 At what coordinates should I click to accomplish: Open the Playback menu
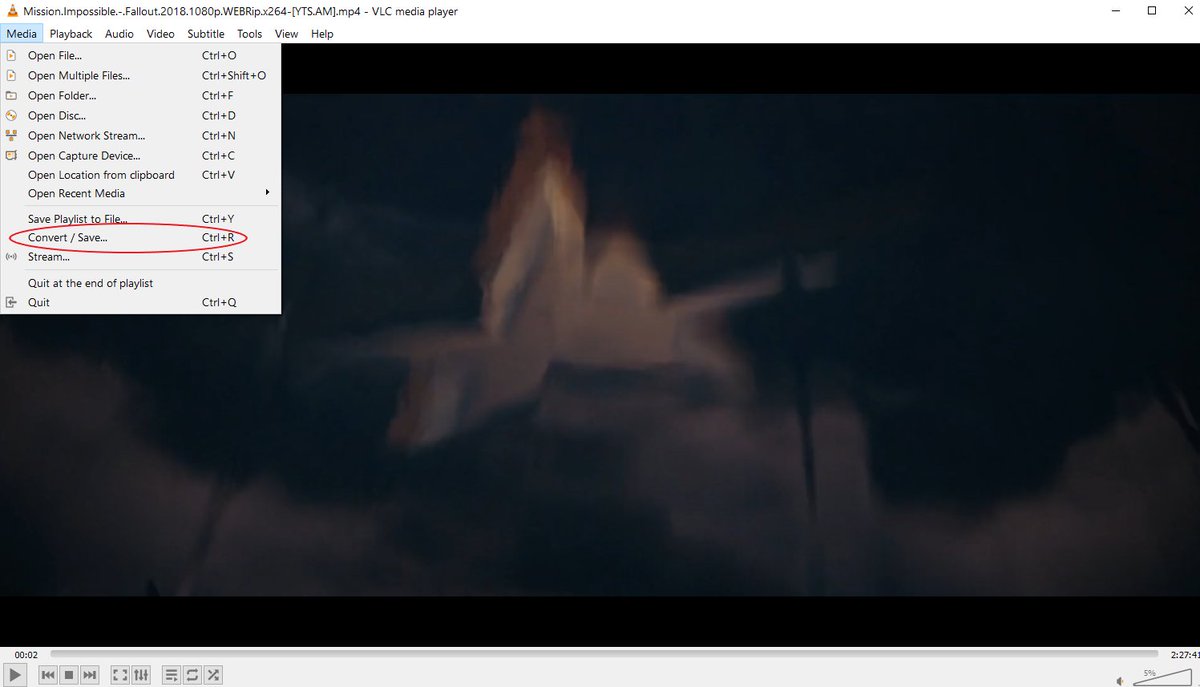71,33
